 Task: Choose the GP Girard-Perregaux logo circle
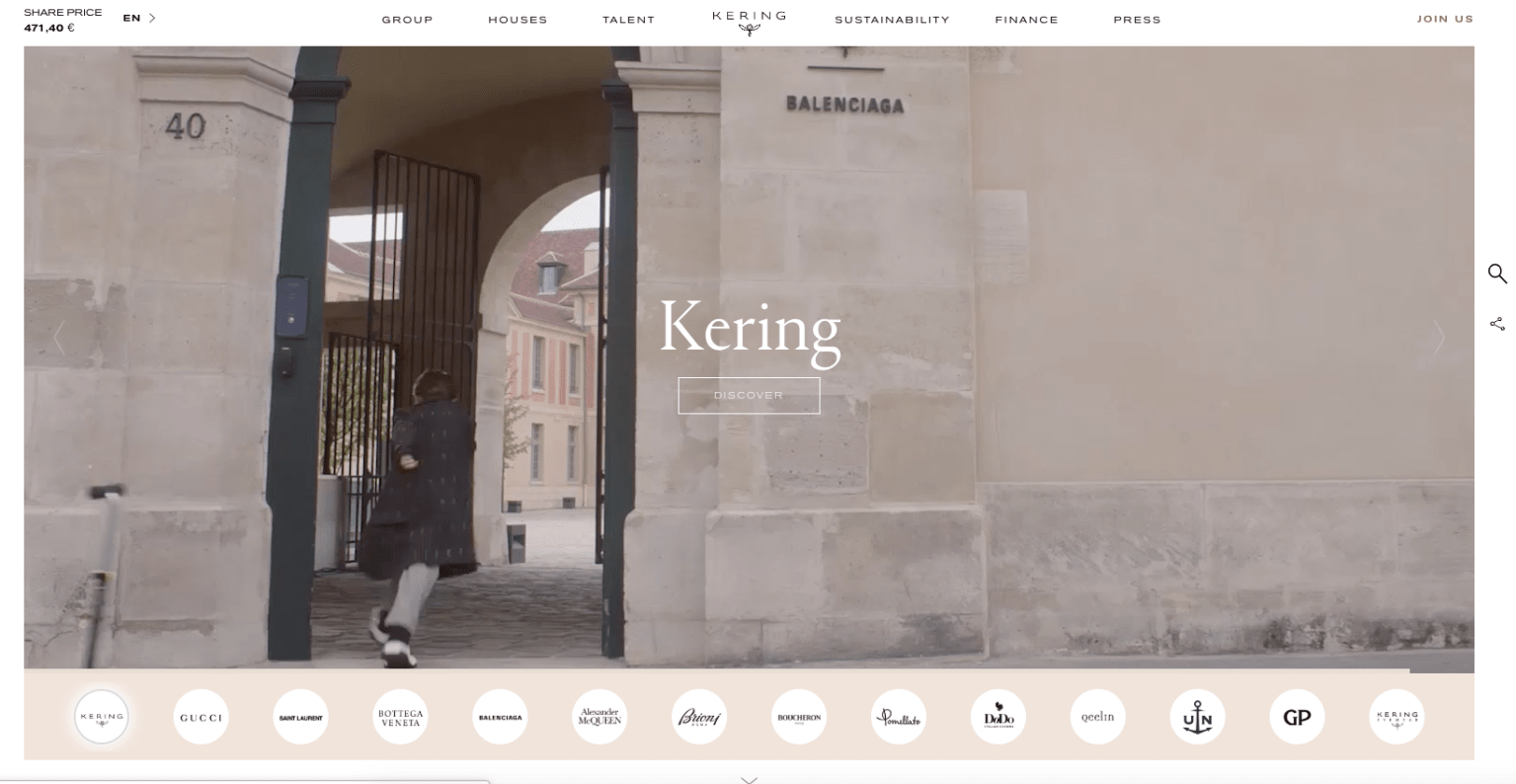[1297, 717]
